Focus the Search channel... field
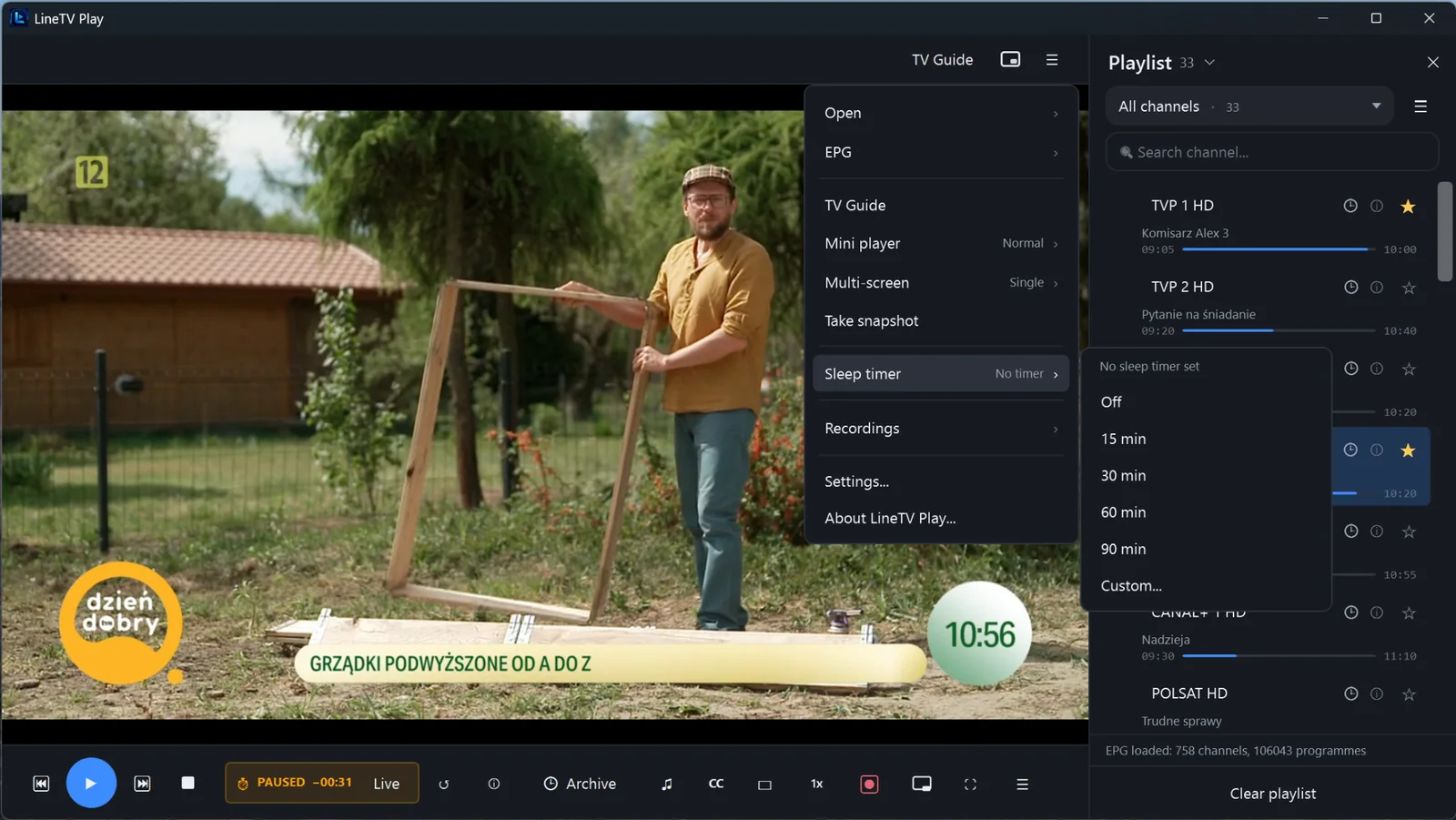 point(1272,152)
